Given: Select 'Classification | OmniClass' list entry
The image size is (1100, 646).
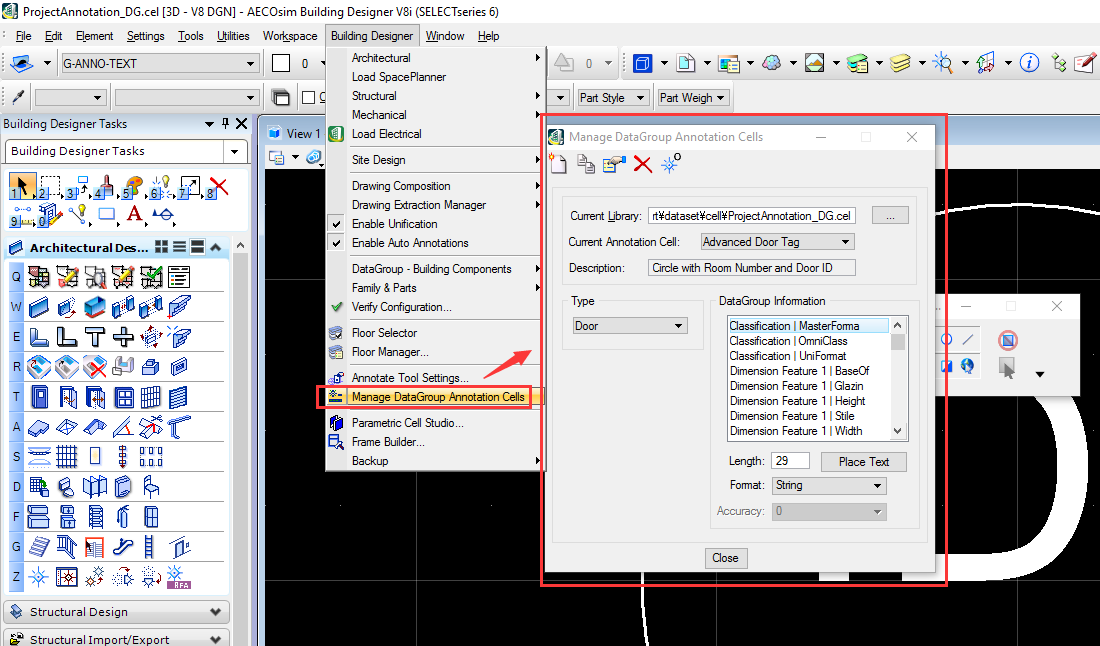Looking at the screenshot, I should coord(788,341).
